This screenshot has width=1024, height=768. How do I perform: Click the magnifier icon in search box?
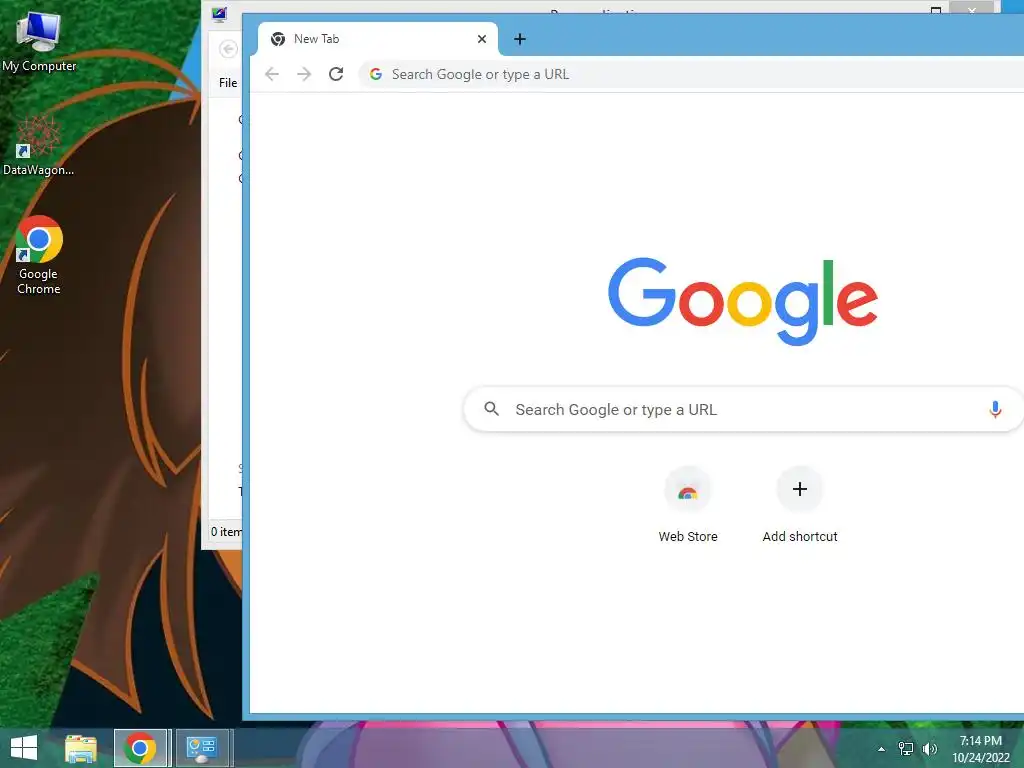tap(492, 409)
